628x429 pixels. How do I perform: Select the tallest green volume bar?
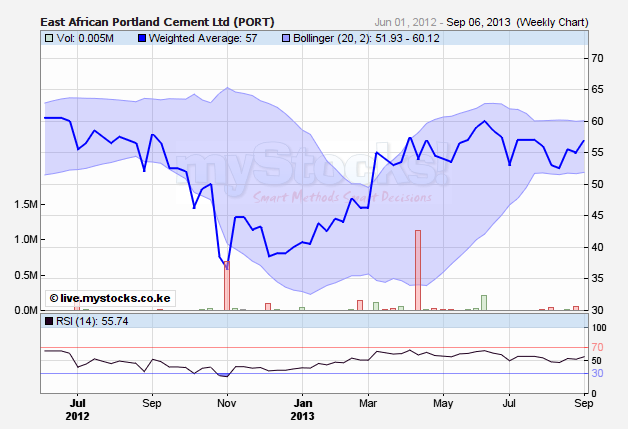[x=484, y=303]
